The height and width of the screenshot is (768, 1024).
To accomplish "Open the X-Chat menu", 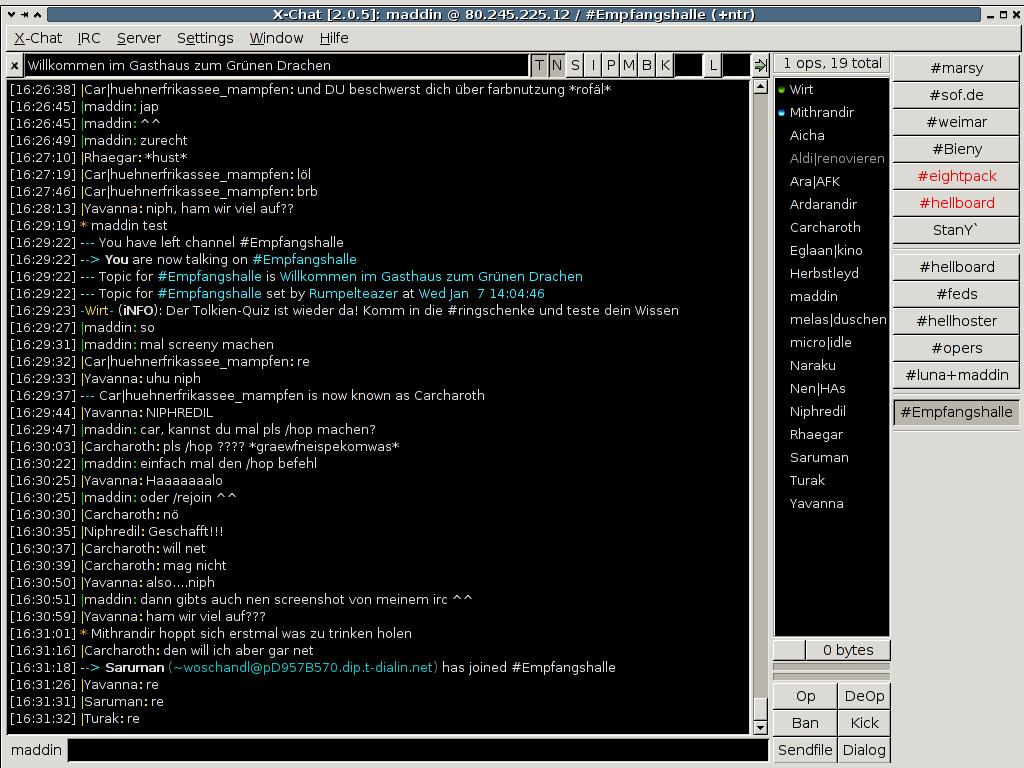I will pos(38,38).
